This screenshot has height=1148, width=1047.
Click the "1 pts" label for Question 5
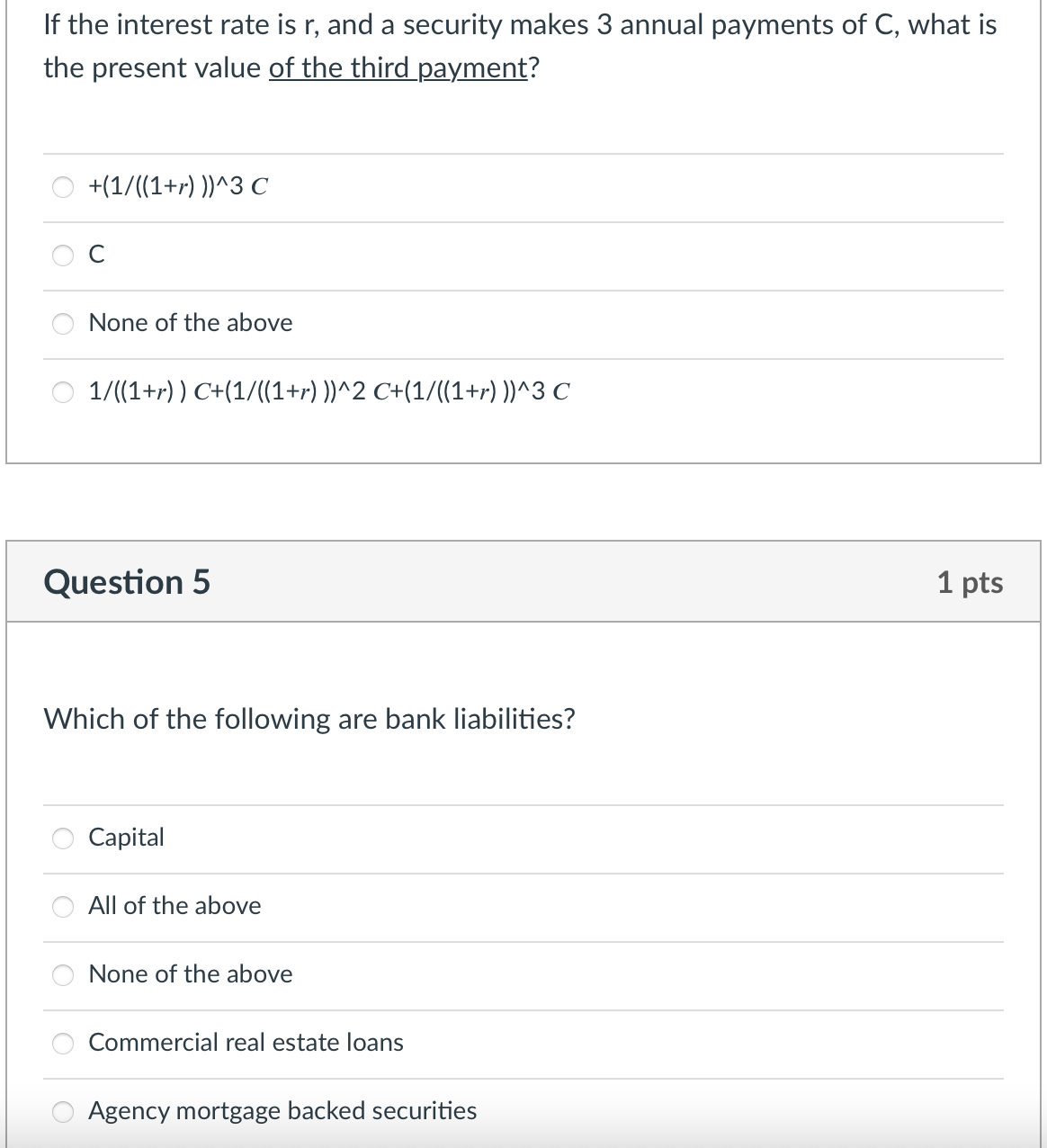click(x=971, y=583)
